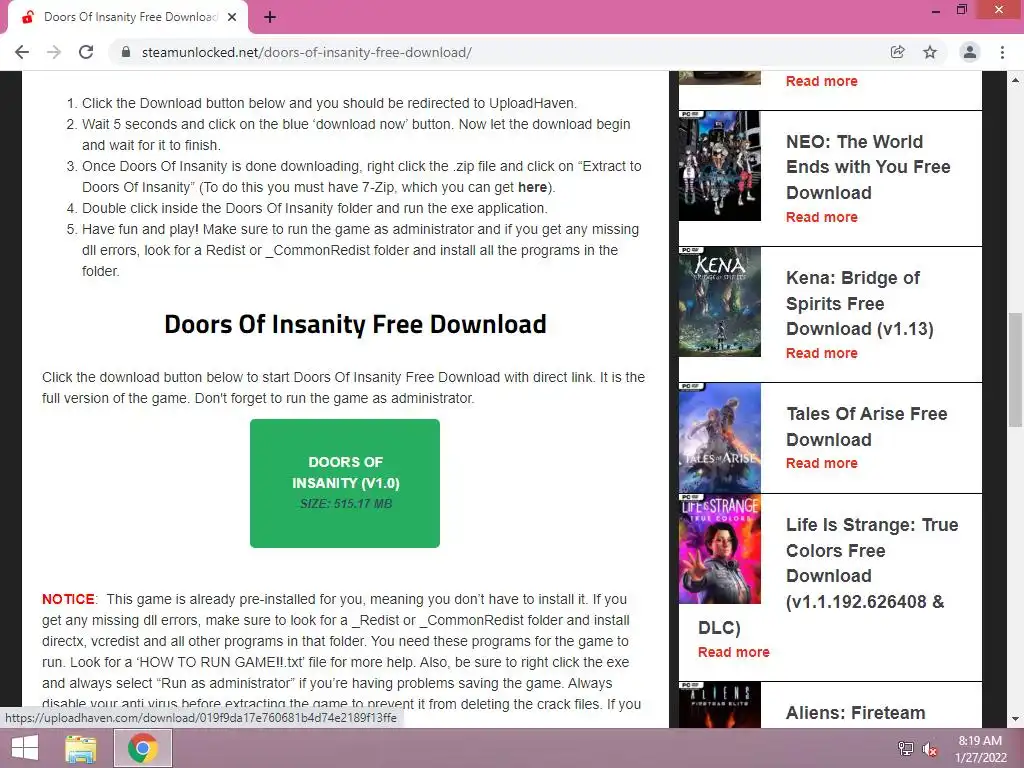Click scrollbar up arrow
This screenshot has width=1024, height=768.
(1015, 80)
